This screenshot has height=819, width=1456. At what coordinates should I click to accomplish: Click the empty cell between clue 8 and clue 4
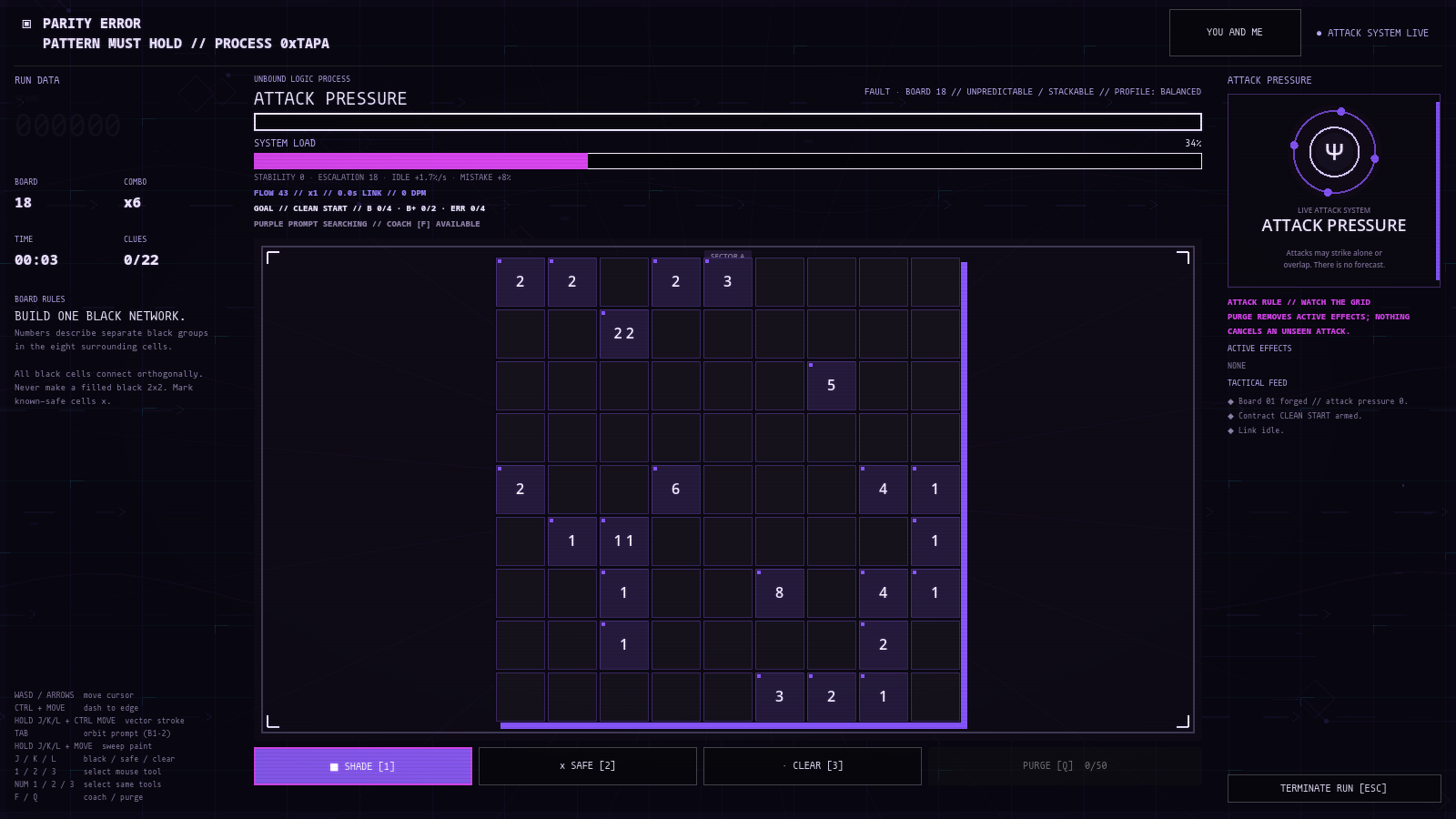click(832, 593)
